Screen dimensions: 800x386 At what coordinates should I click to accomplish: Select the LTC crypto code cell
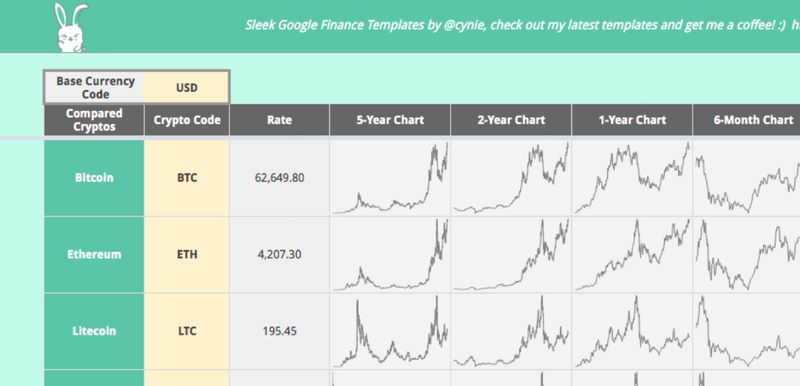(x=187, y=331)
